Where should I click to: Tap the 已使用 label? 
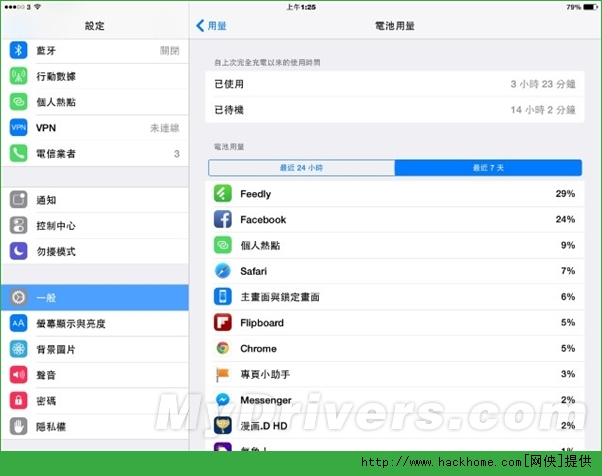pyautogui.click(x=229, y=84)
